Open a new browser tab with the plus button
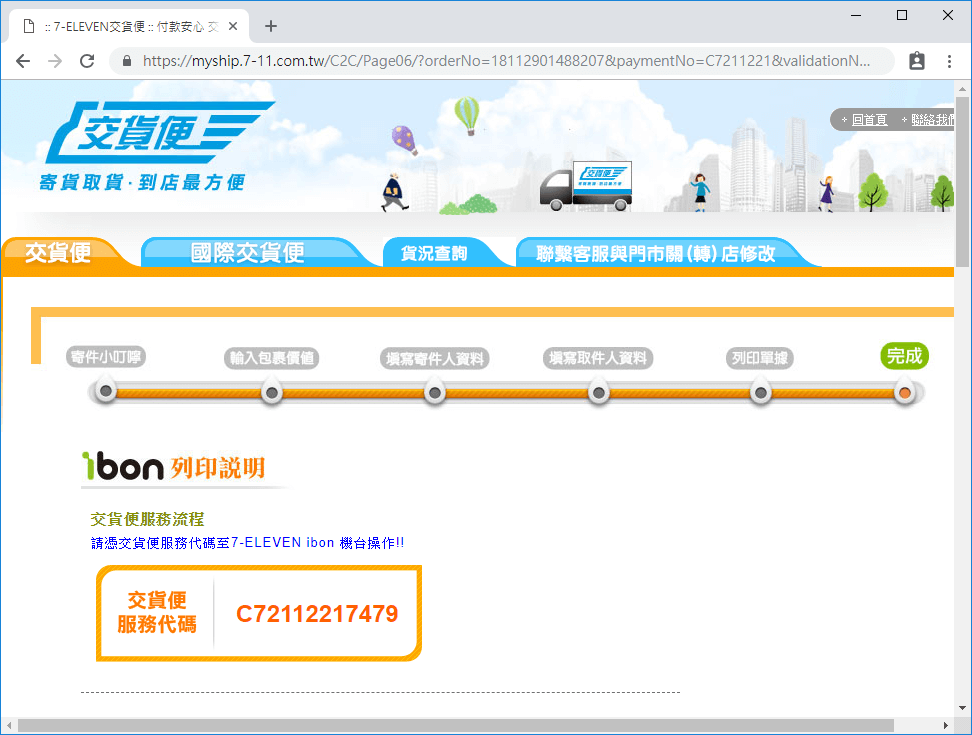972x735 pixels. [270, 26]
